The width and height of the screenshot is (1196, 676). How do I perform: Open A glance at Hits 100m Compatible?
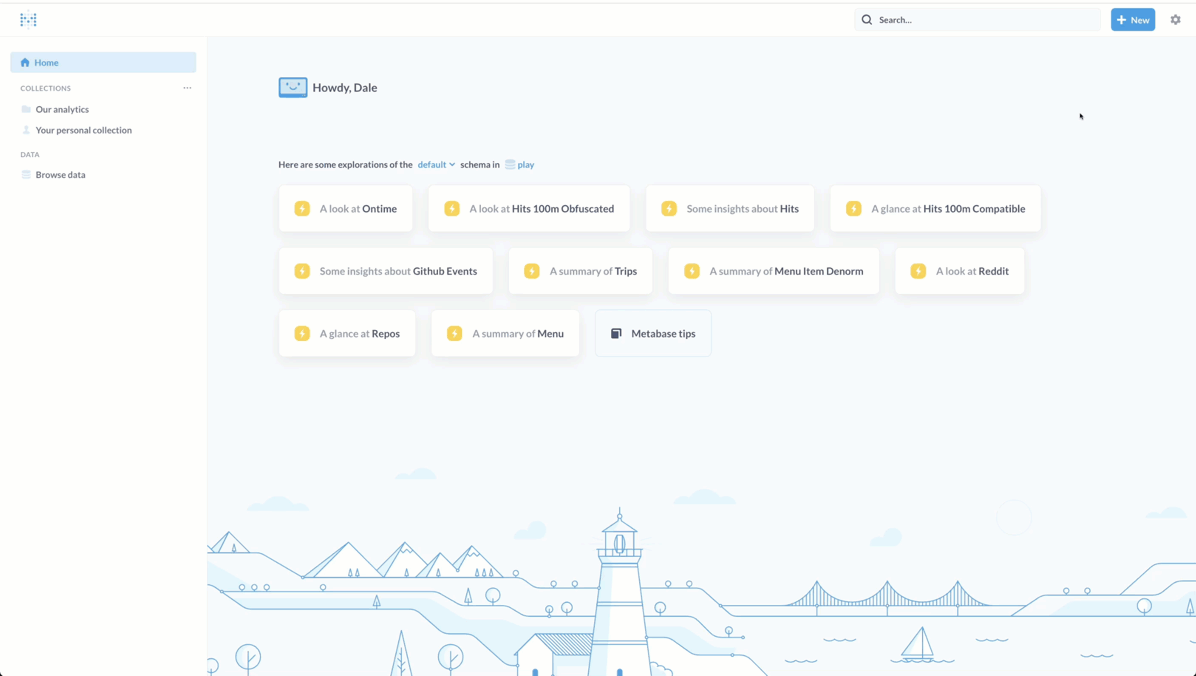coord(935,209)
